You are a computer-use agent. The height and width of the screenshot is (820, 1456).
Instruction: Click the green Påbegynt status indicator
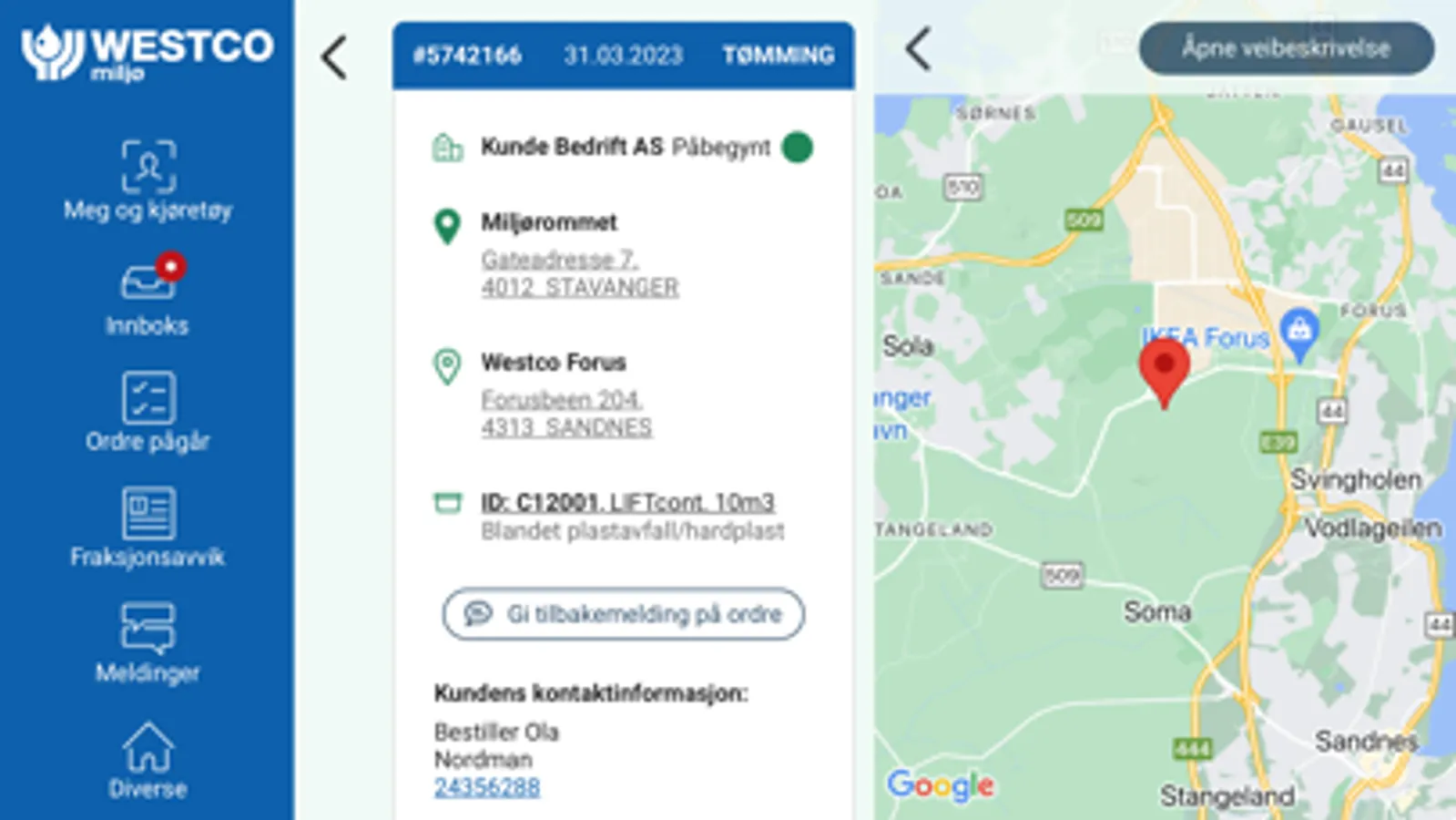click(x=797, y=147)
